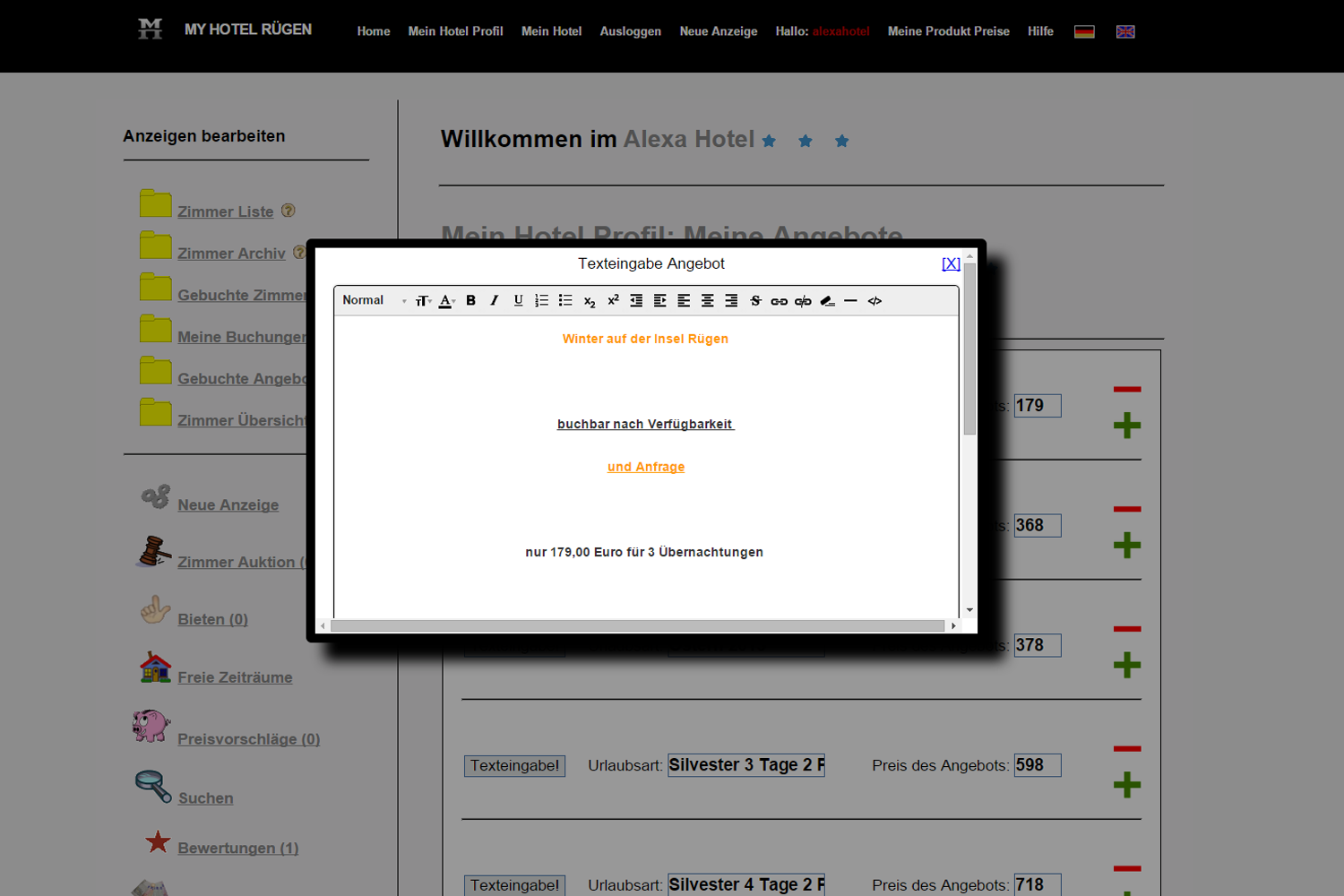Switch language with the German flag
This screenshot has height=896, width=1344.
point(1084,31)
